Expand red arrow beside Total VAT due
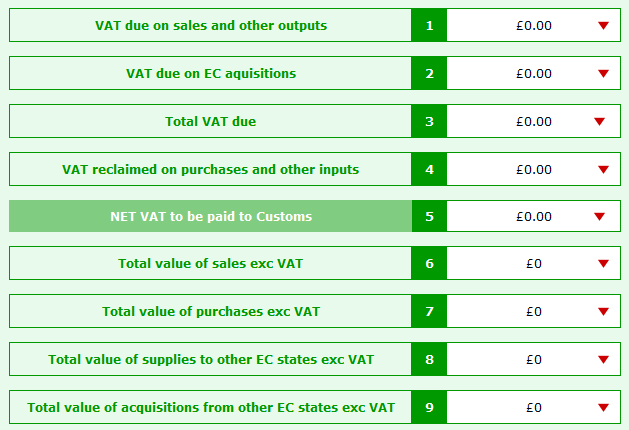 pos(600,122)
